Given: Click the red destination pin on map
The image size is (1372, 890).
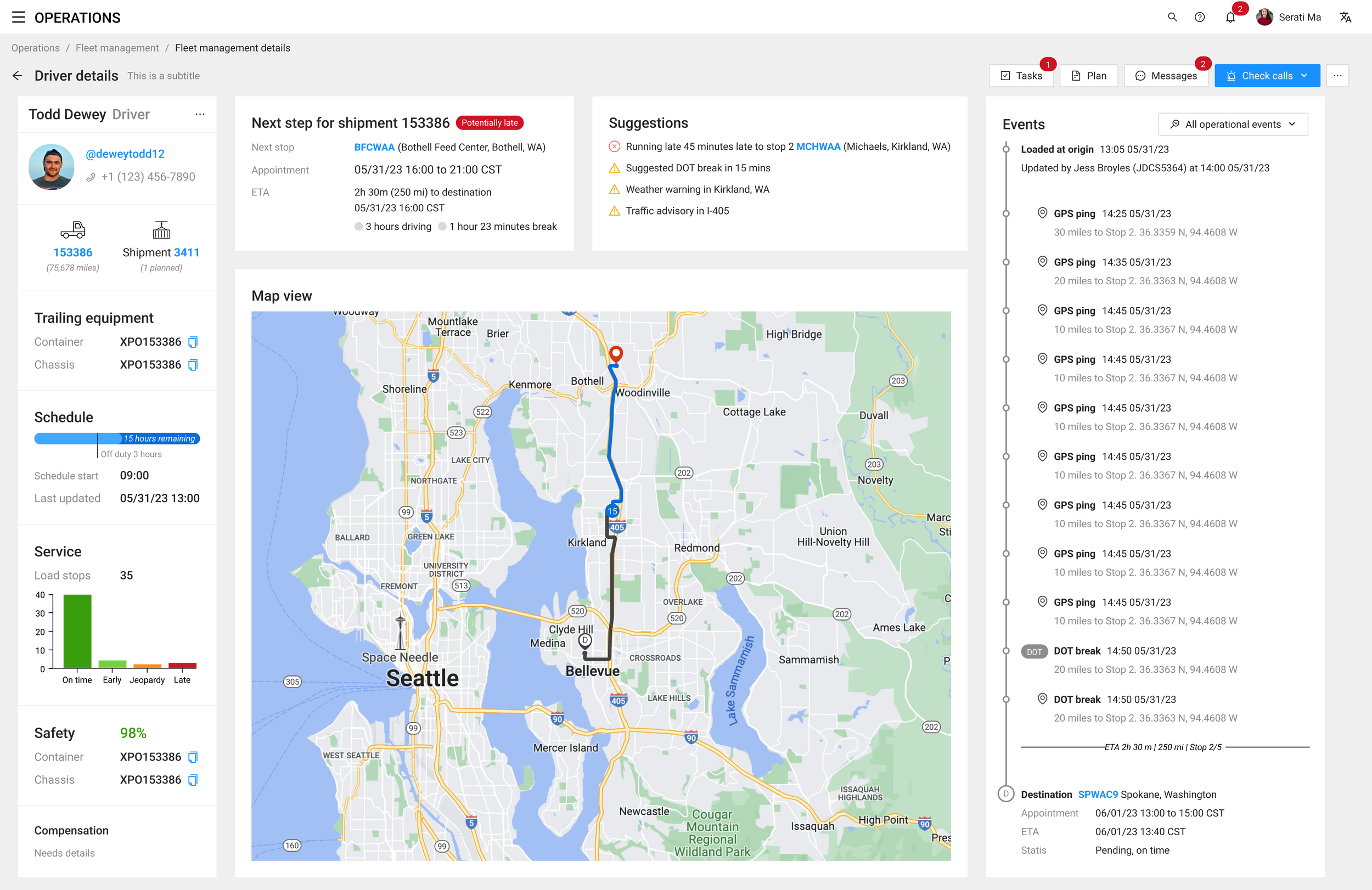Looking at the screenshot, I should [616, 353].
